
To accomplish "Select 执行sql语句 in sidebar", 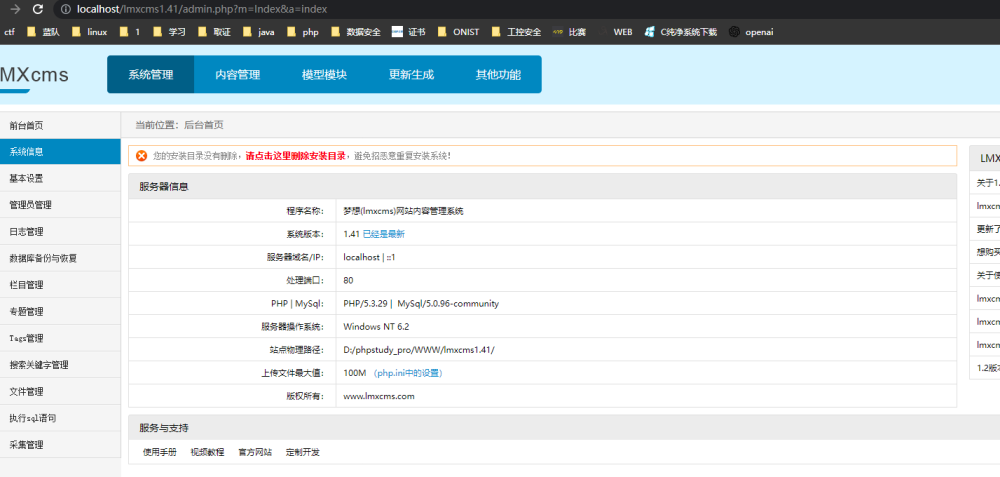I will coord(60,418).
